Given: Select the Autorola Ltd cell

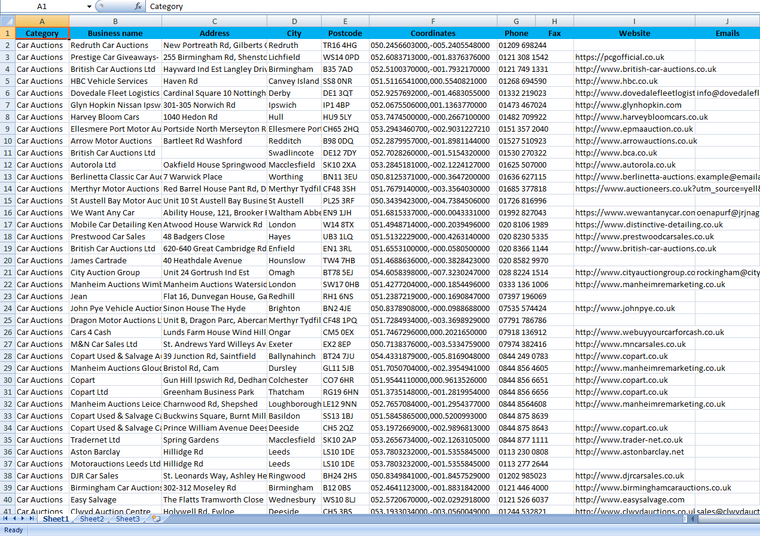Looking at the screenshot, I should [x=115, y=165].
